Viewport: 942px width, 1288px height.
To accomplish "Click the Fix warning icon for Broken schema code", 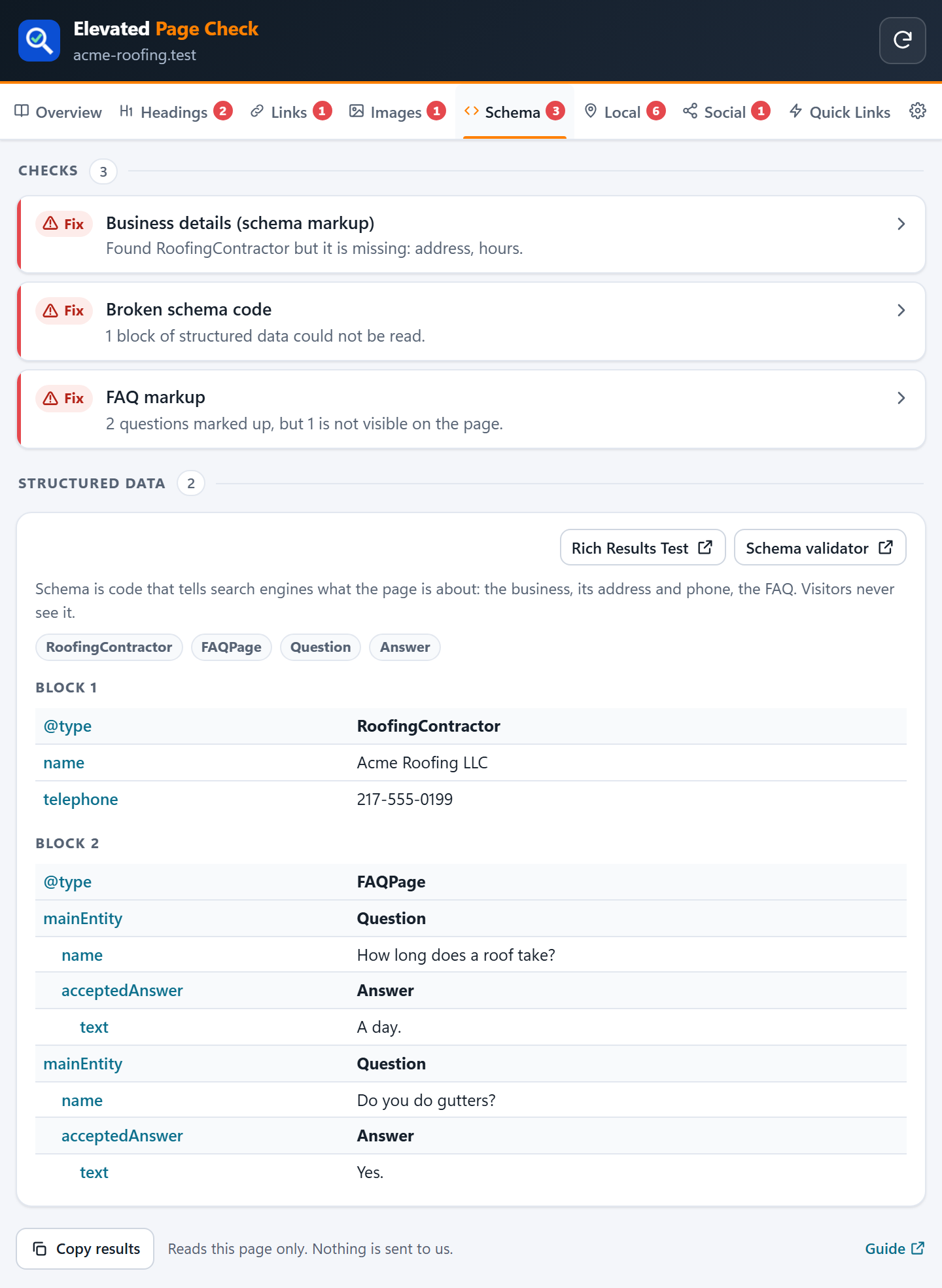I will point(50,310).
